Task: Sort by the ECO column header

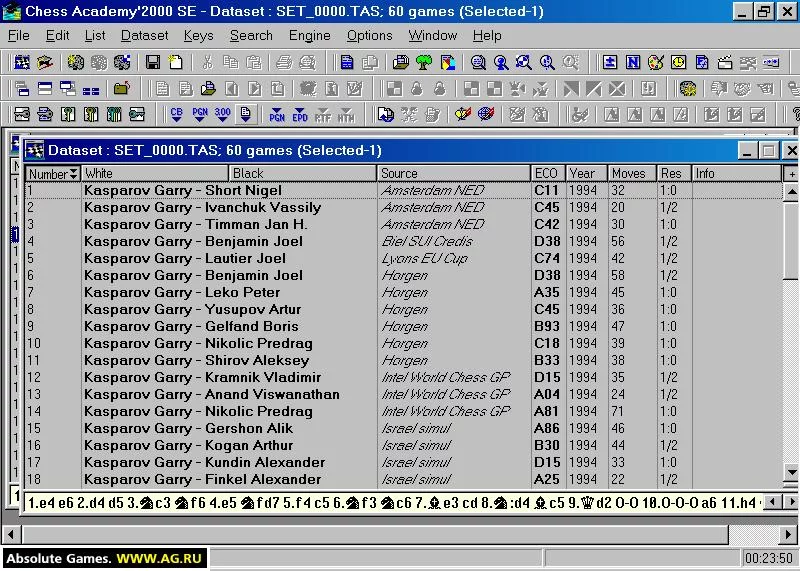Action: click(548, 173)
